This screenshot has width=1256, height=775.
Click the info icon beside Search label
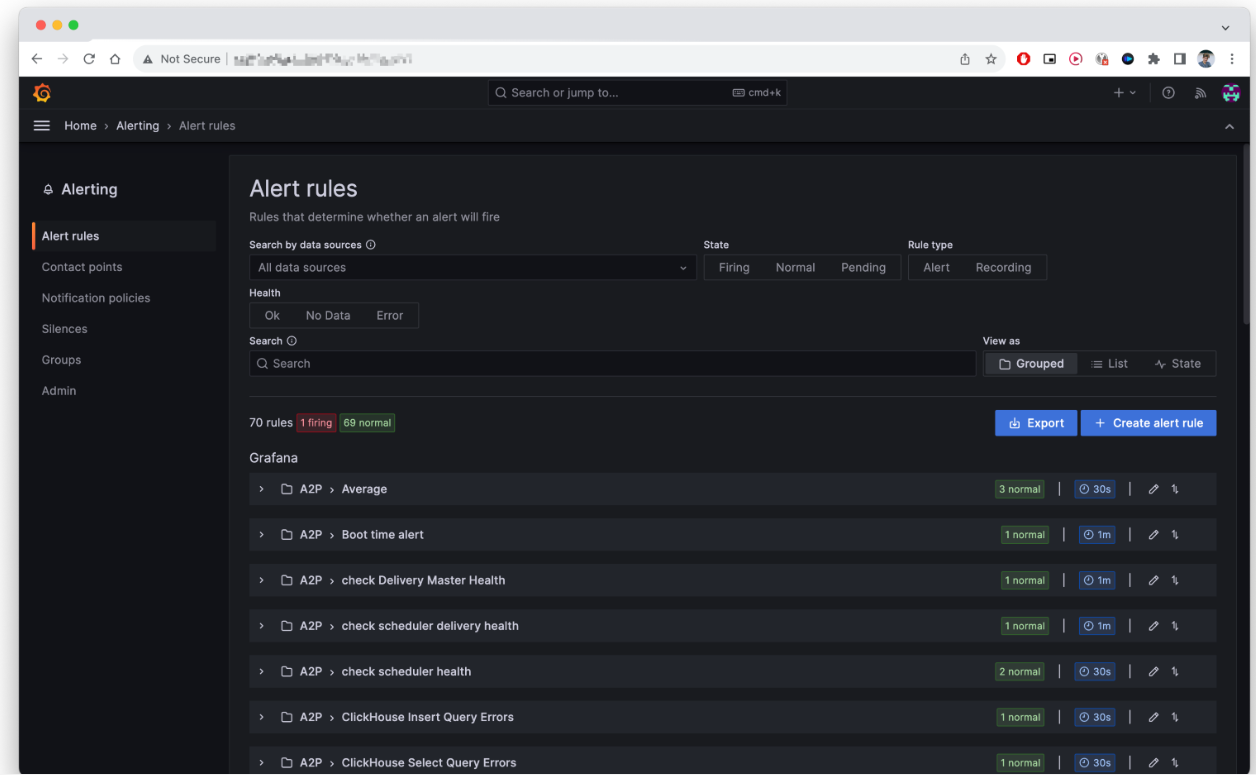pyautogui.click(x=292, y=341)
